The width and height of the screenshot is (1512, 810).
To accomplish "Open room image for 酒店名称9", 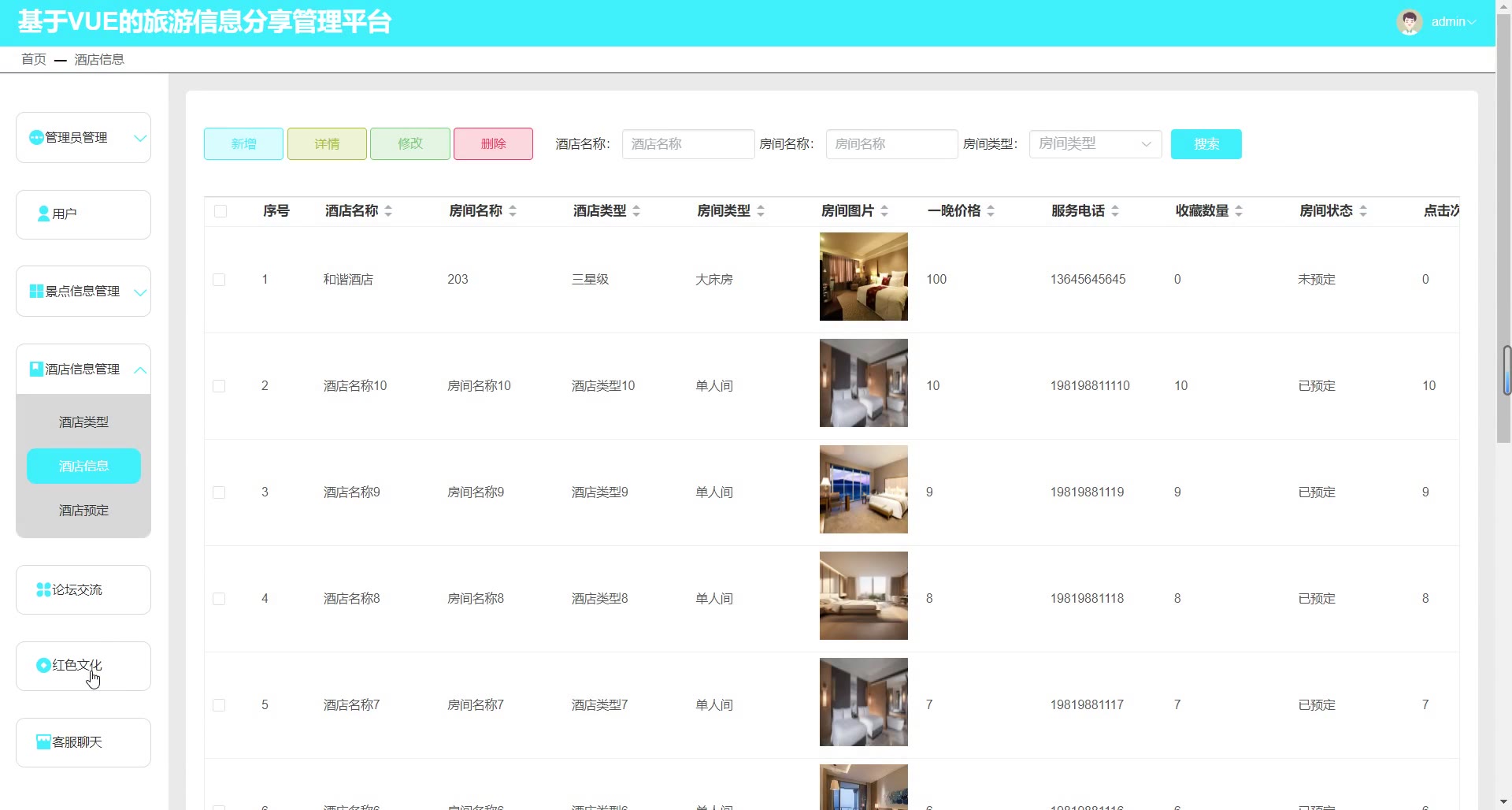I will point(864,489).
